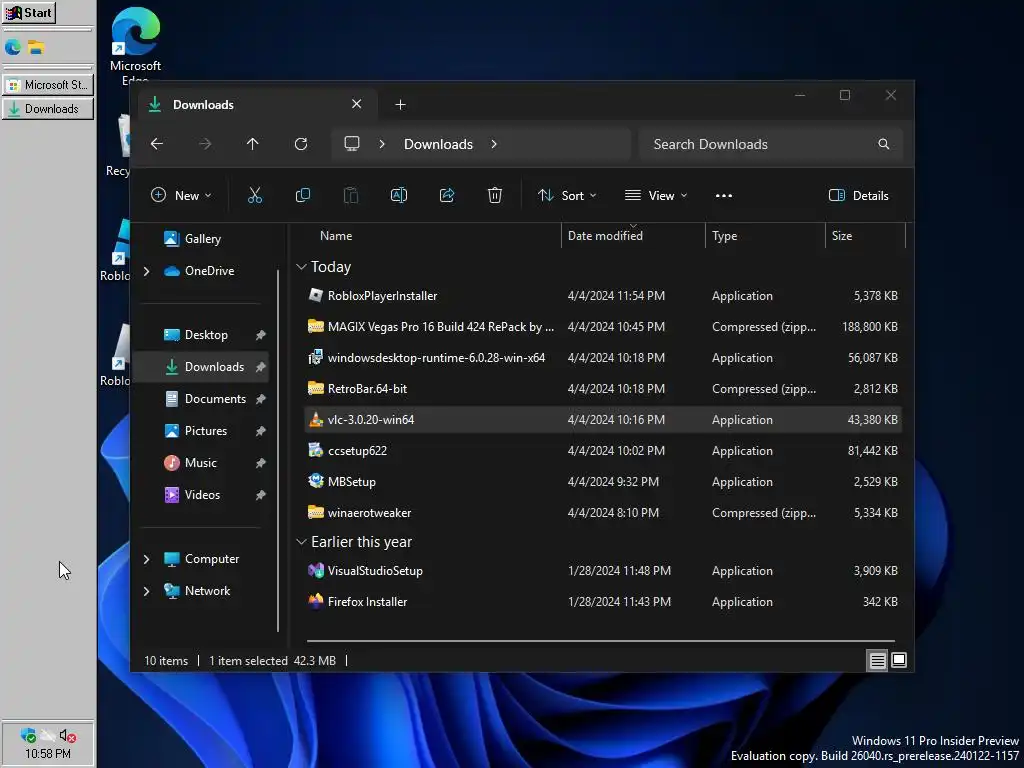The height and width of the screenshot is (768, 1024).
Task: Select the Firefox Installer file icon
Action: tap(315, 601)
